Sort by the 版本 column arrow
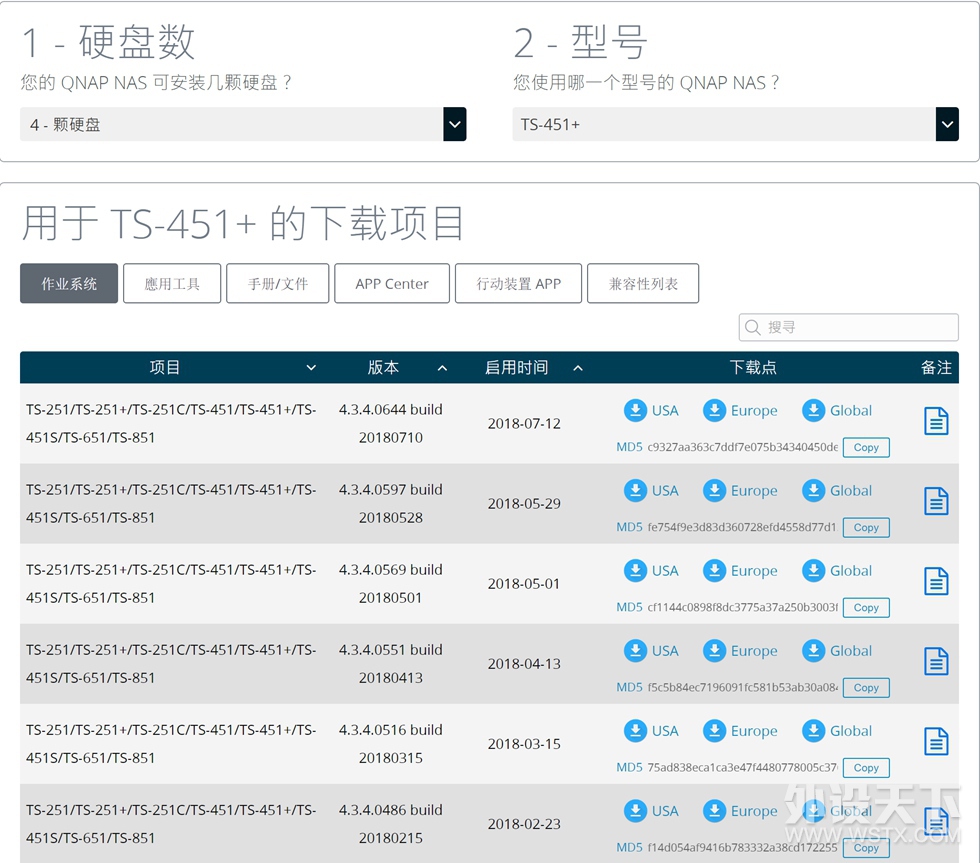This screenshot has width=980, height=863. 442,368
